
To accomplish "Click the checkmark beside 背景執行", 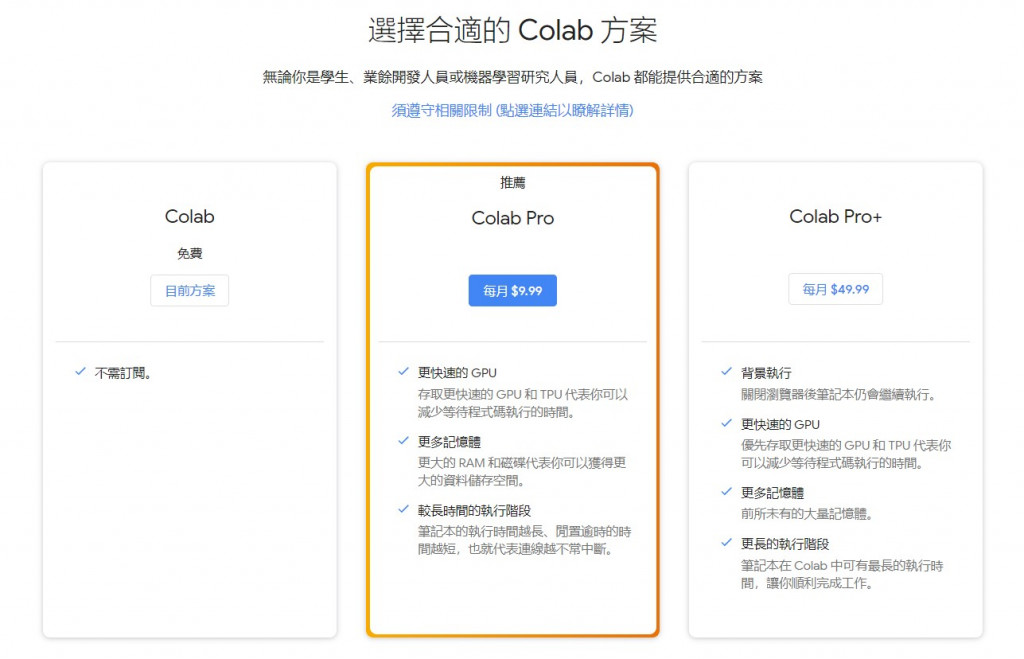I will [x=726, y=372].
